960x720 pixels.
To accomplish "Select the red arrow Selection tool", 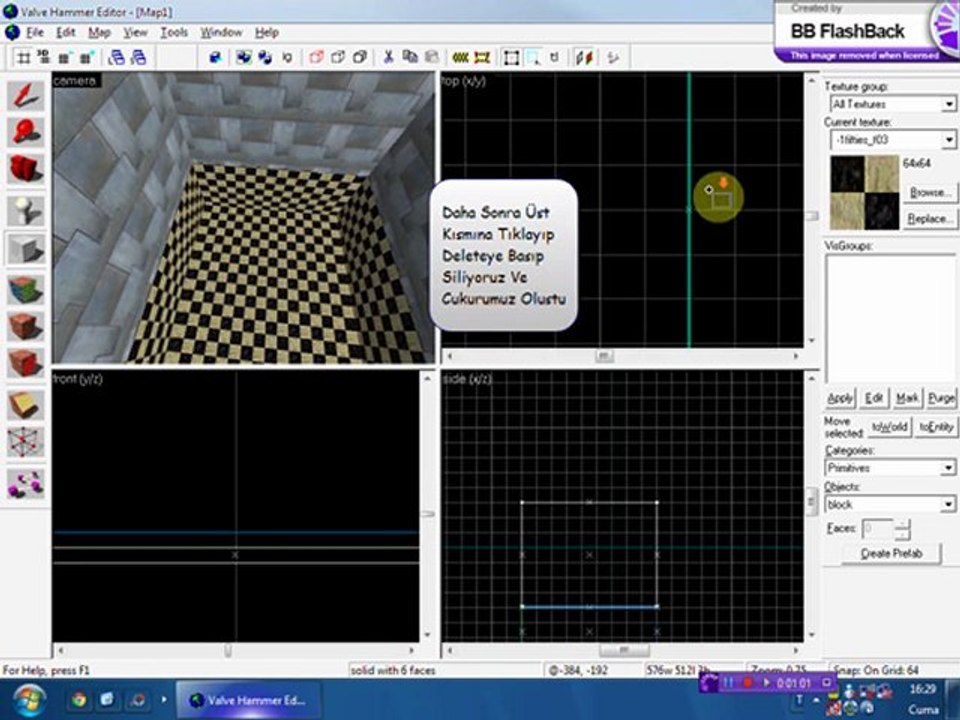I will click(x=25, y=95).
